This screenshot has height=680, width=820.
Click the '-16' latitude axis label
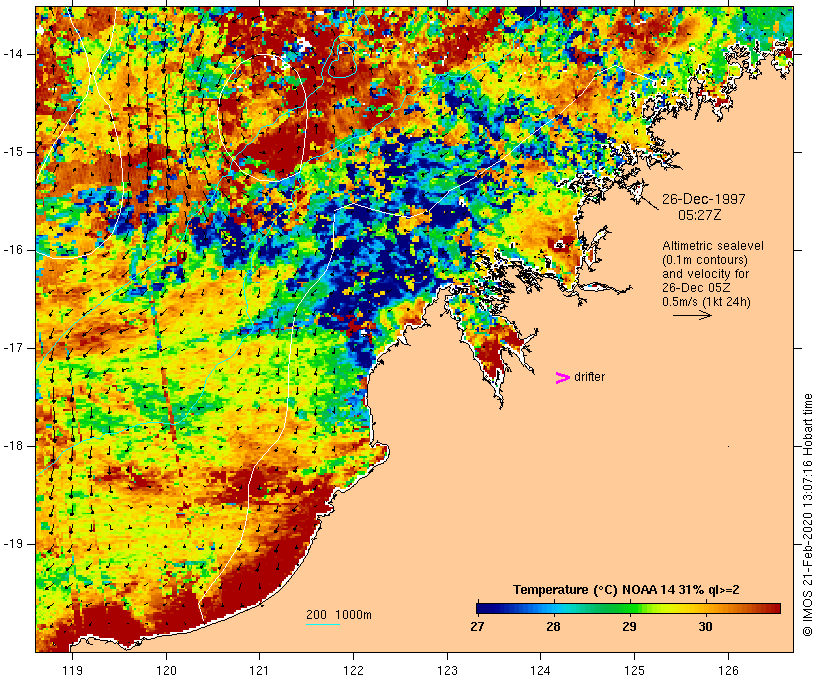(13, 250)
